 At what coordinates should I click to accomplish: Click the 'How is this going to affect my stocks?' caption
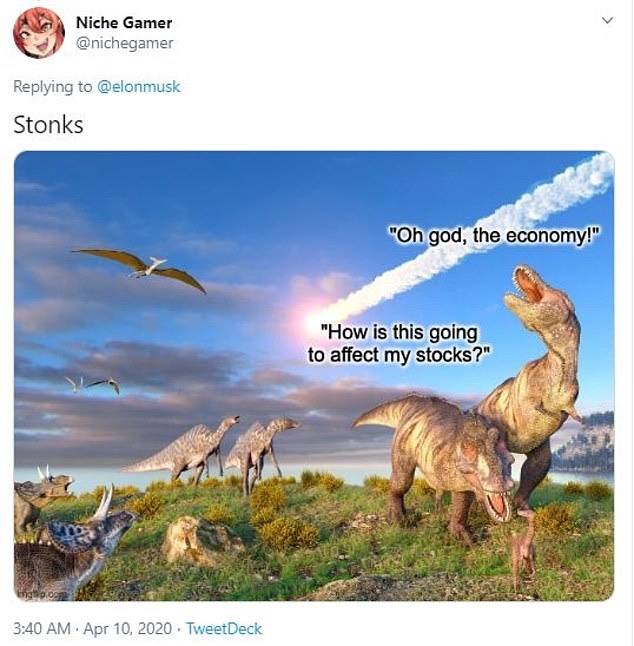pos(400,344)
